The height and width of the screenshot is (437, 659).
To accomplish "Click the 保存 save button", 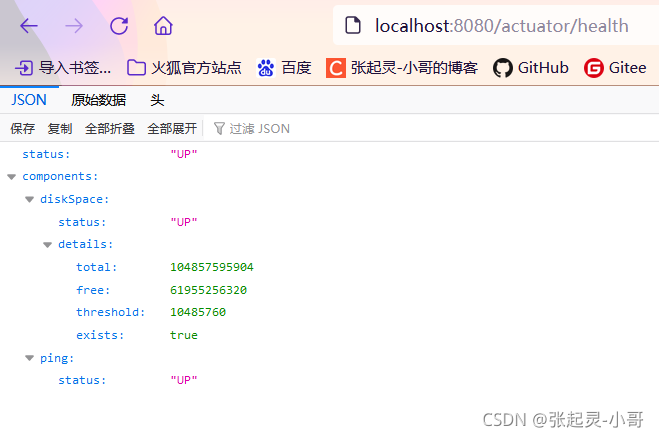I will coord(23,129).
